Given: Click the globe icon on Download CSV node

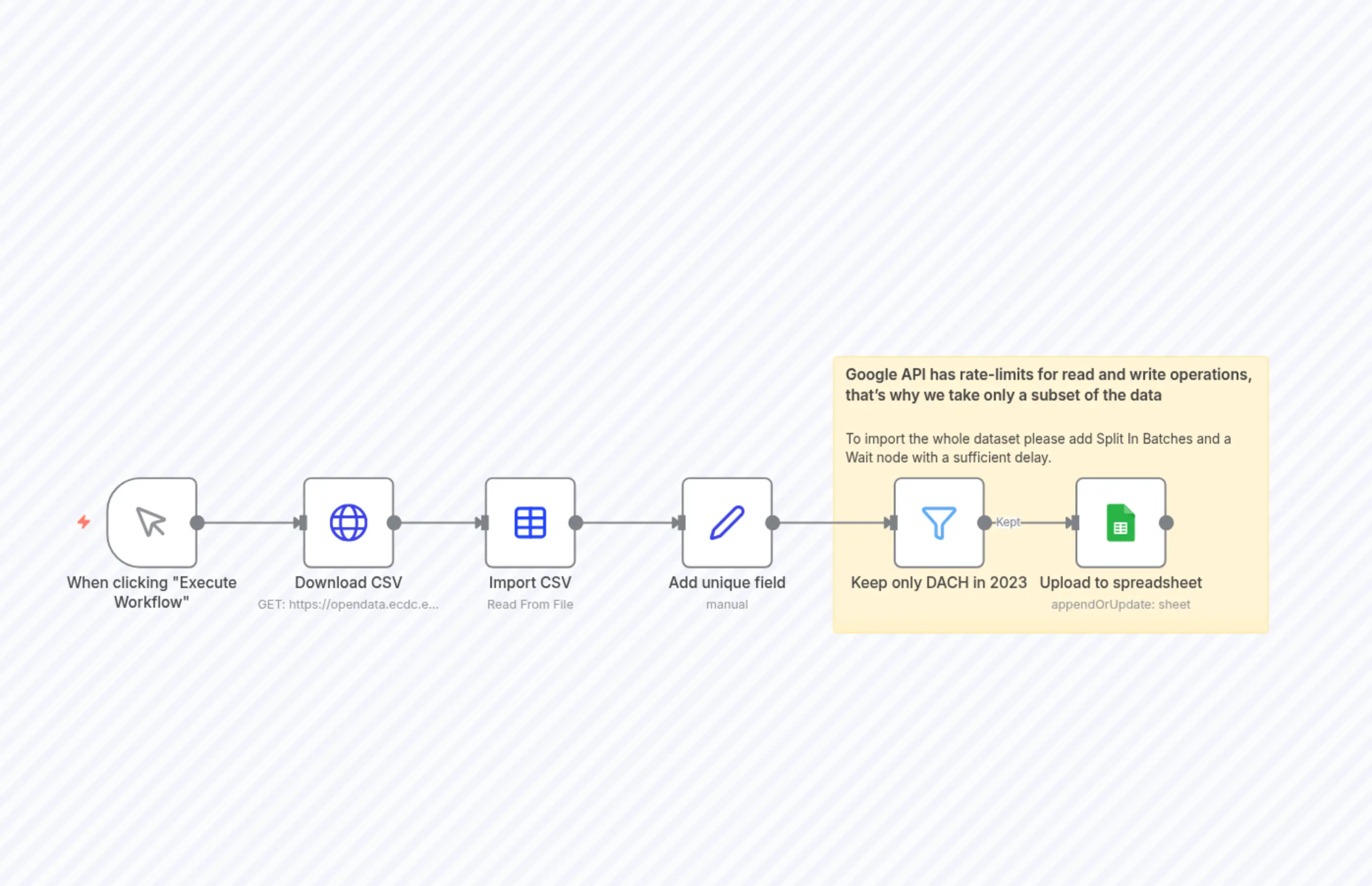Looking at the screenshot, I should (348, 522).
